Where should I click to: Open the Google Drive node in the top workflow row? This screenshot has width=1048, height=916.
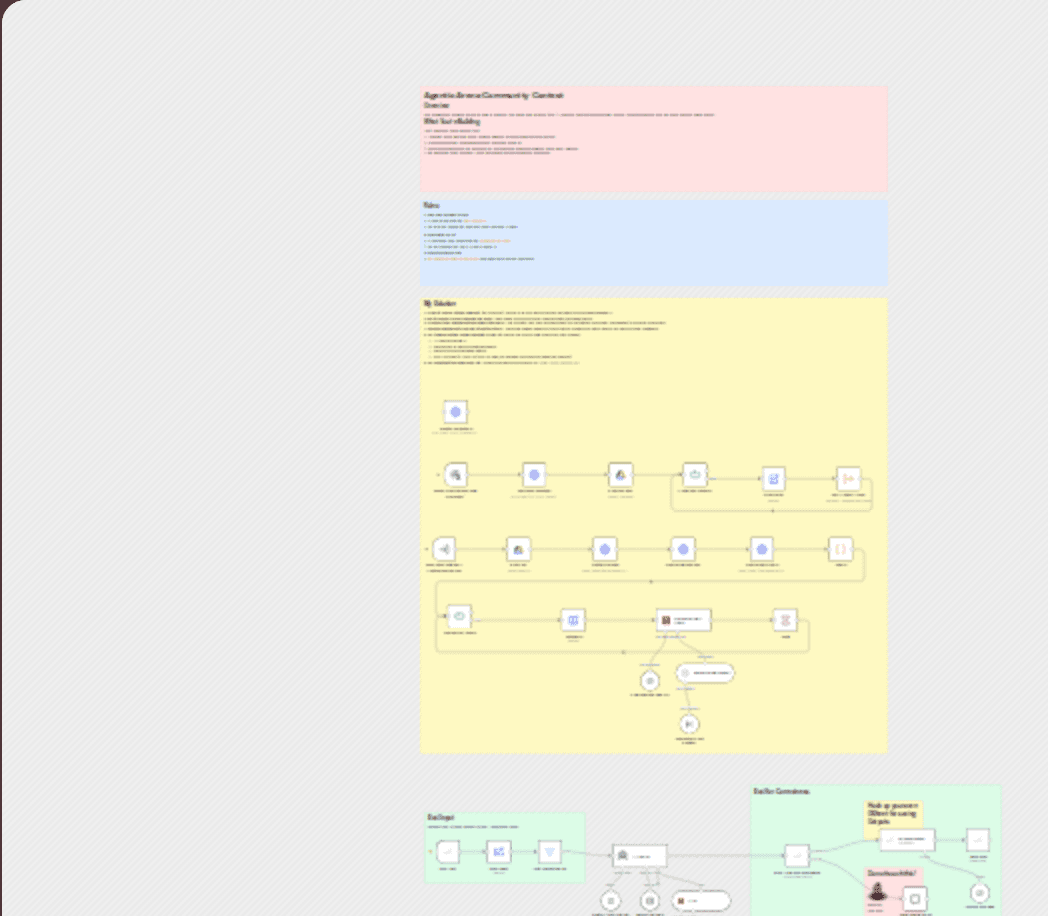pos(620,475)
